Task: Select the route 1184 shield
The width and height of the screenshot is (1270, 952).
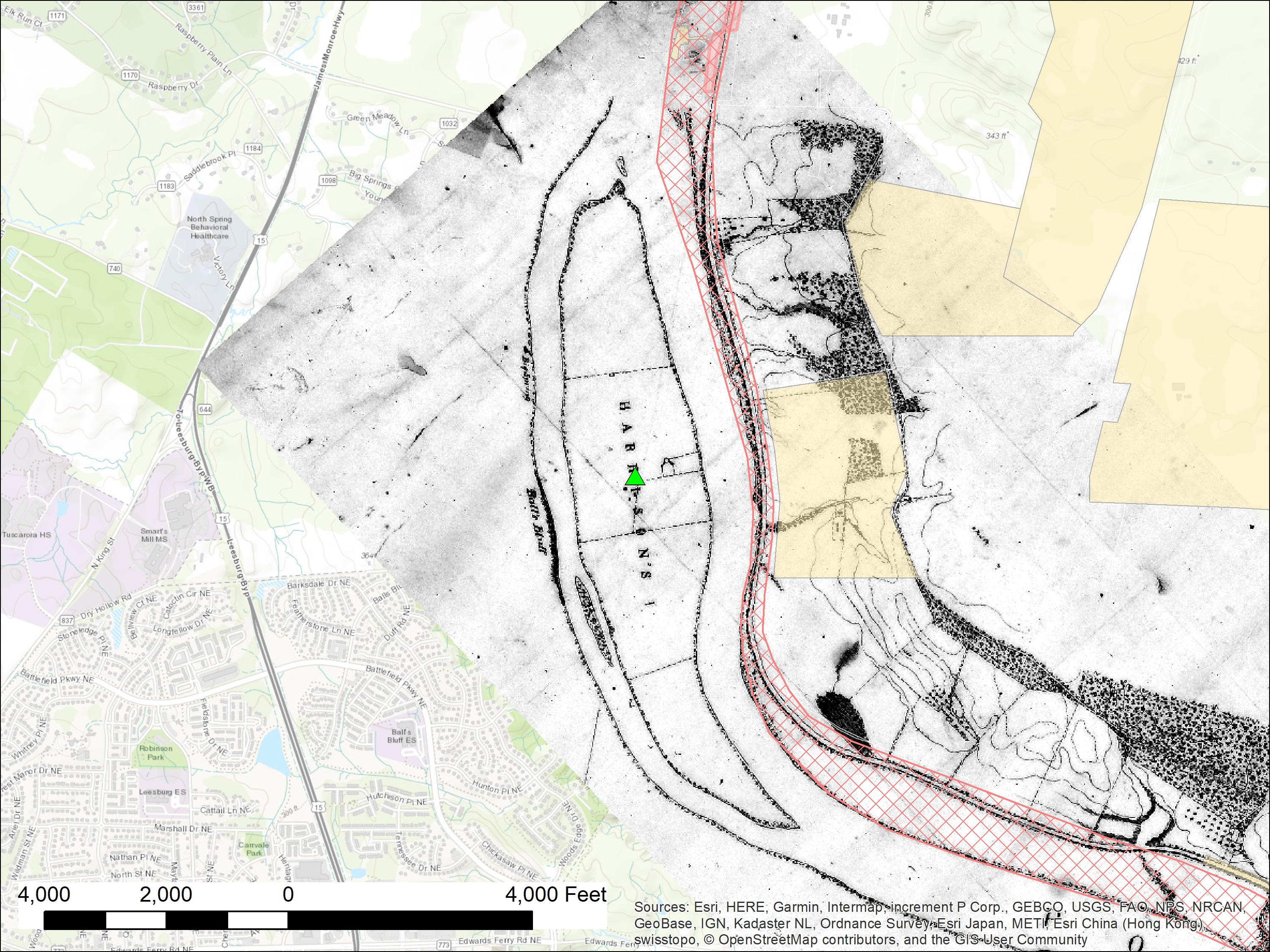Action: [x=253, y=148]
